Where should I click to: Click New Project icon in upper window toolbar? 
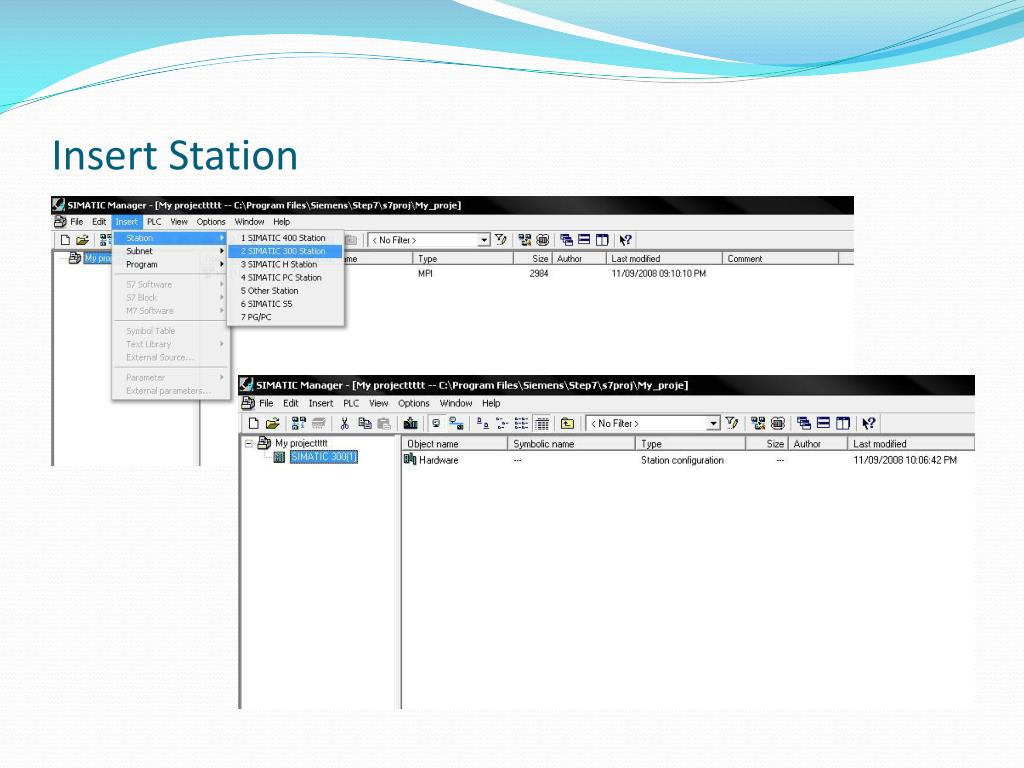[x=65, y=240]
